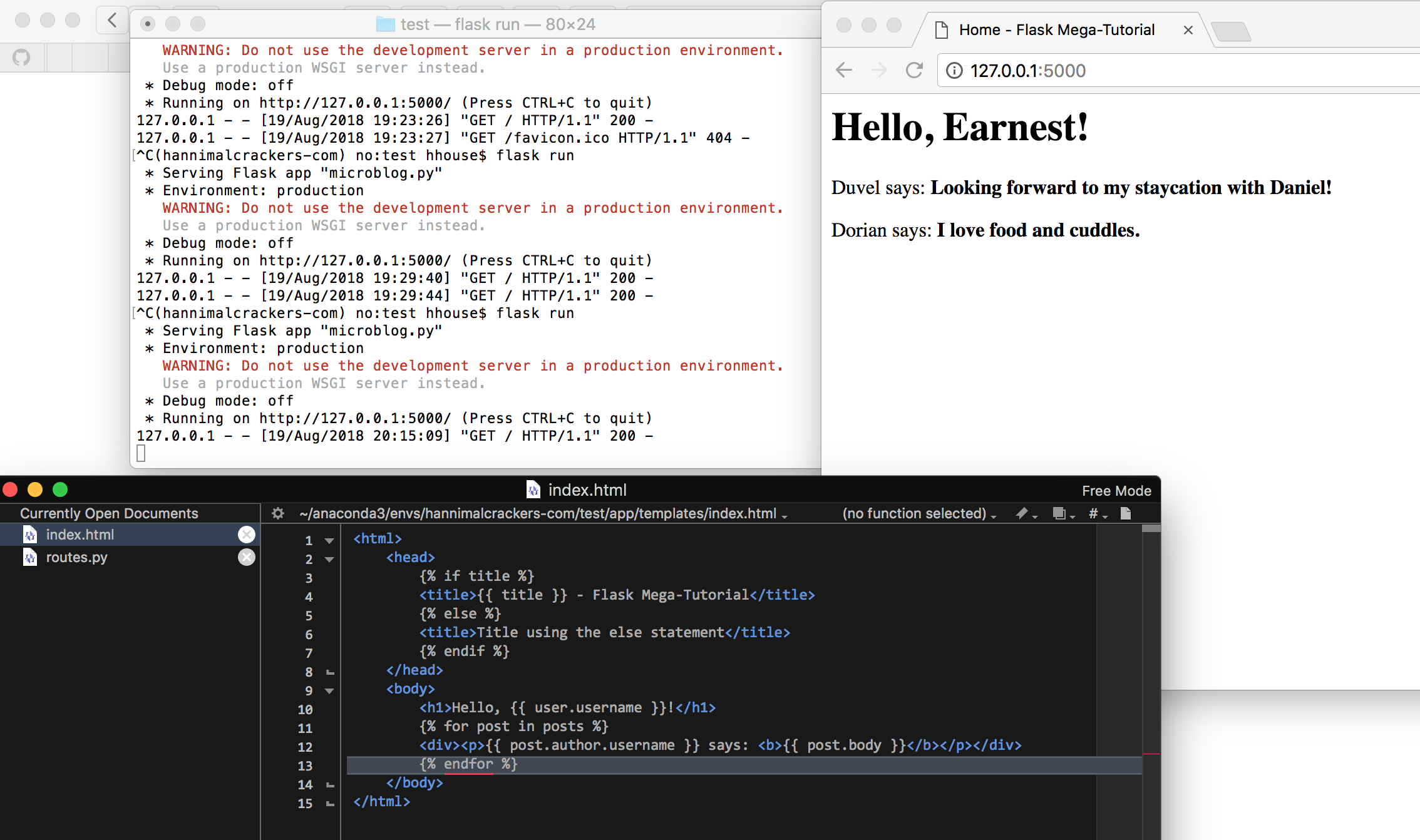The width and height of the screenshot is (1420, 840).
Task: Collapse the html tag fold on line 1
Action: tap(329, 541)
